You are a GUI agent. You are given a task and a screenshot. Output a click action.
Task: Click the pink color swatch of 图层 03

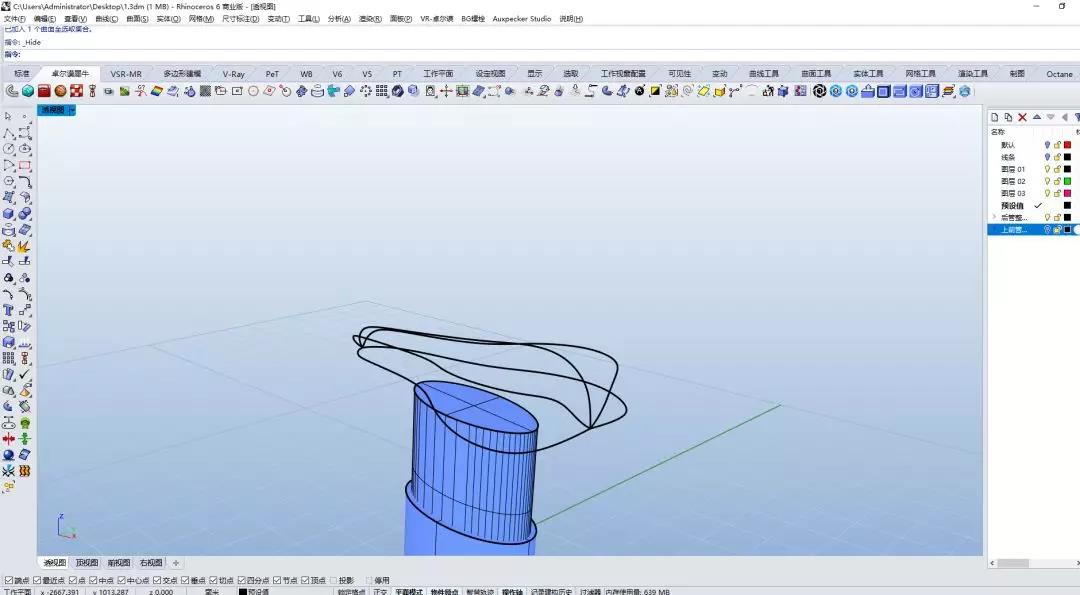pos(1068,194)
